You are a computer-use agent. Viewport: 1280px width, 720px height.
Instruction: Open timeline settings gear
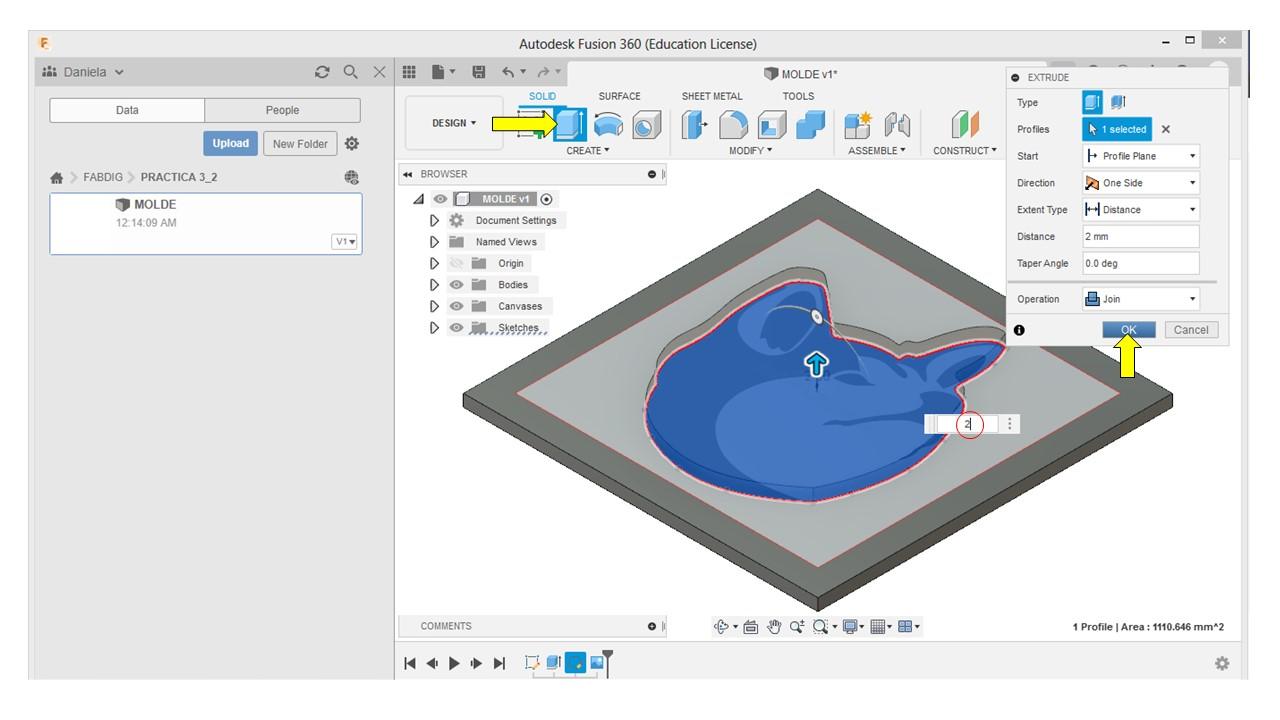[x=1222, y=663]
